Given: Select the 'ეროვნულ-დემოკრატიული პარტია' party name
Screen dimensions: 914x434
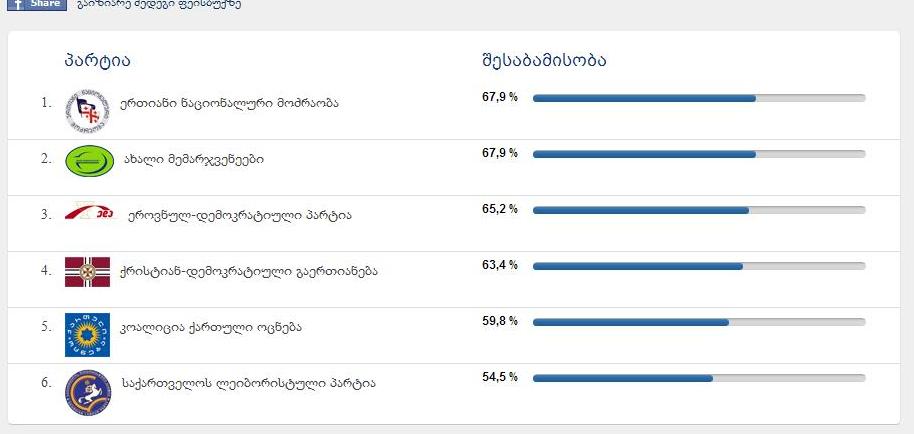Looking at the screenshot, I should pyautogui.click(x=240, y=214).
